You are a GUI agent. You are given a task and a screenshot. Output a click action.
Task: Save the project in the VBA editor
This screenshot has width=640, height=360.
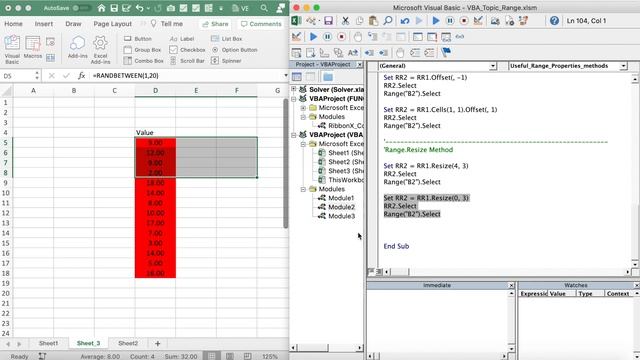[329, 21]
